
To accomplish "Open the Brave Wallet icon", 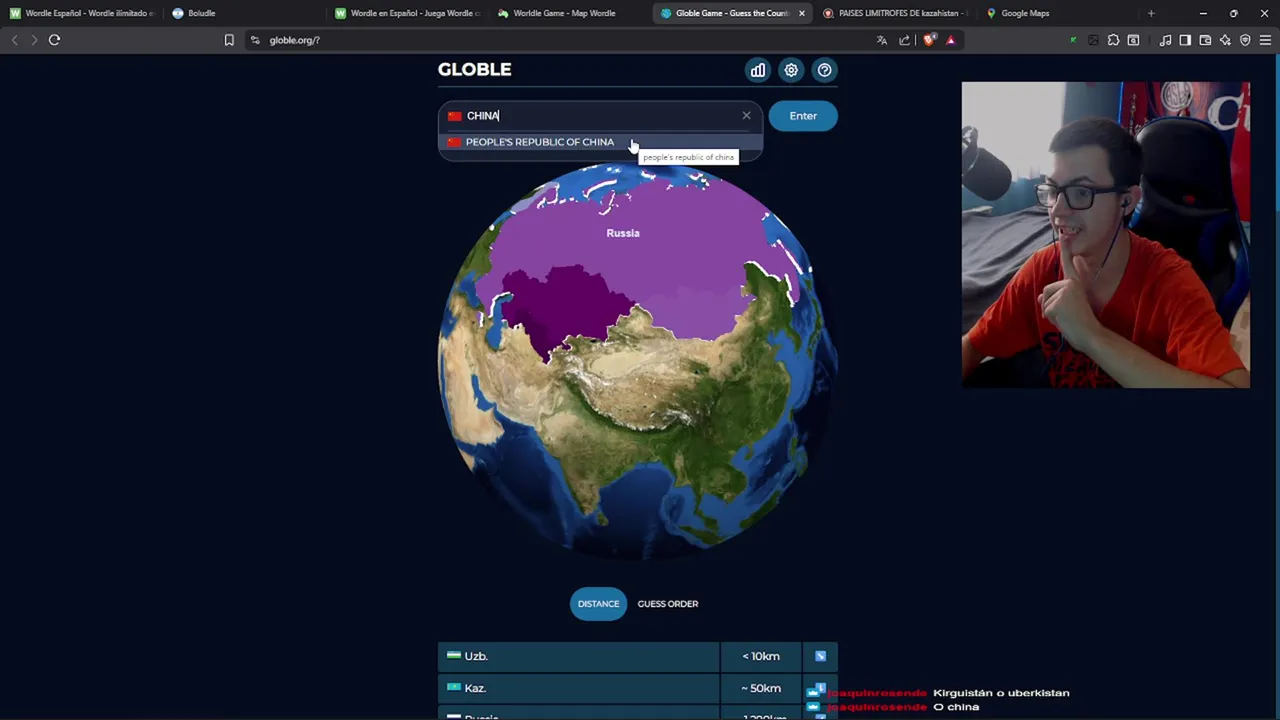I will point(1205,40).
